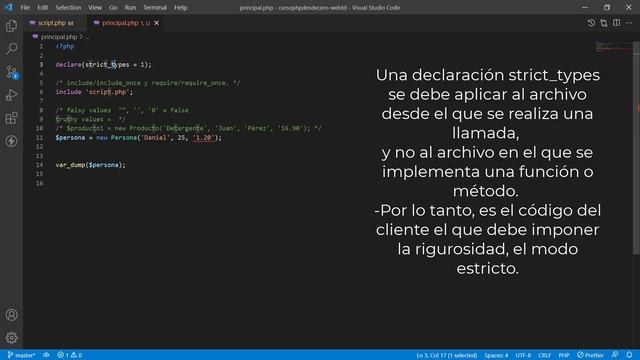
Task: Expand the breadcrumb ellipsis segment
Action: click(87, 37)
